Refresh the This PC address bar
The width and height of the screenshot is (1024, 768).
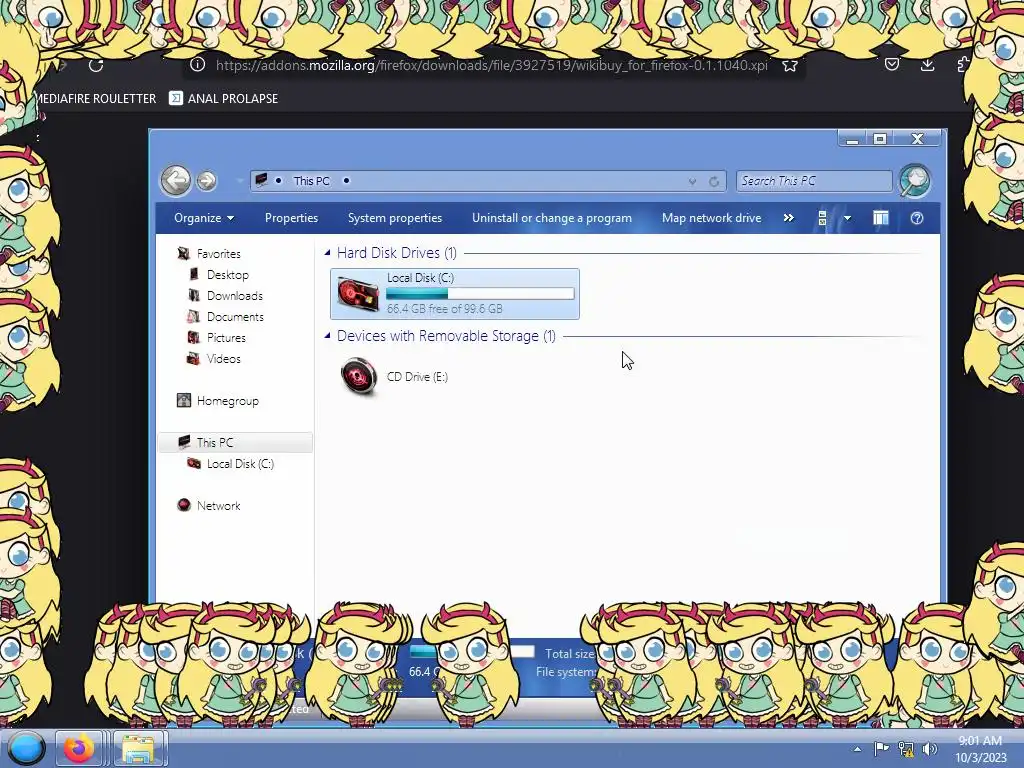[714, 182]
